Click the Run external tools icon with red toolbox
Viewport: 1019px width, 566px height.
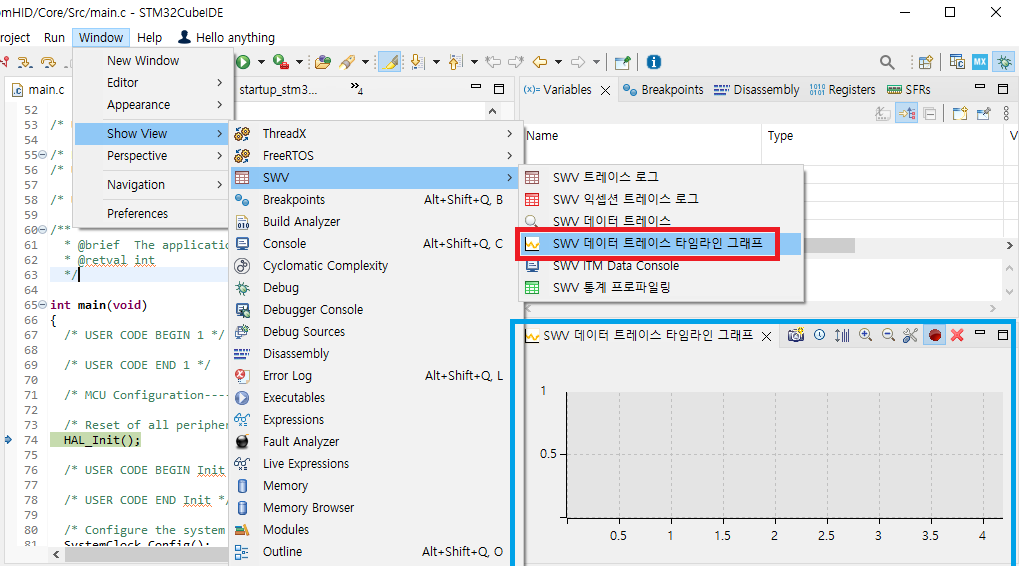281,62
